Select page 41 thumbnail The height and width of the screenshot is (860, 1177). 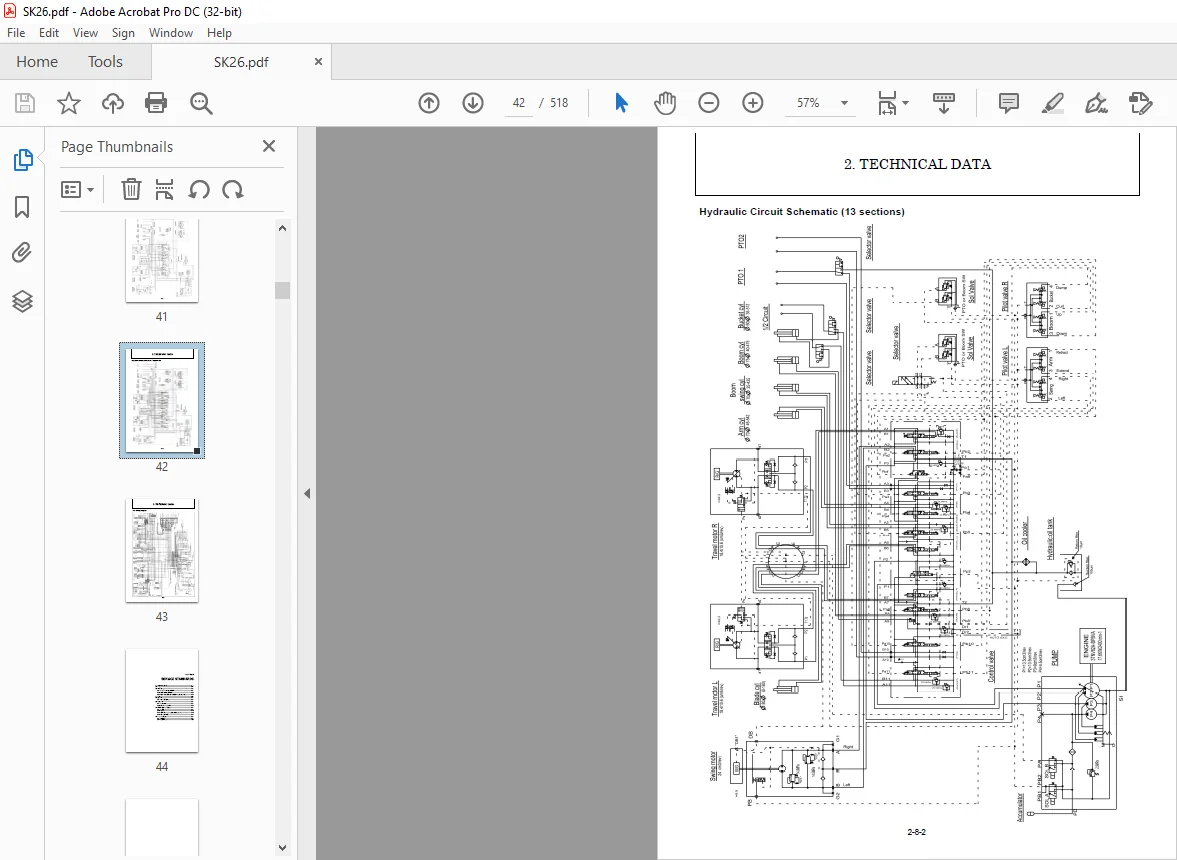(161, 261)
